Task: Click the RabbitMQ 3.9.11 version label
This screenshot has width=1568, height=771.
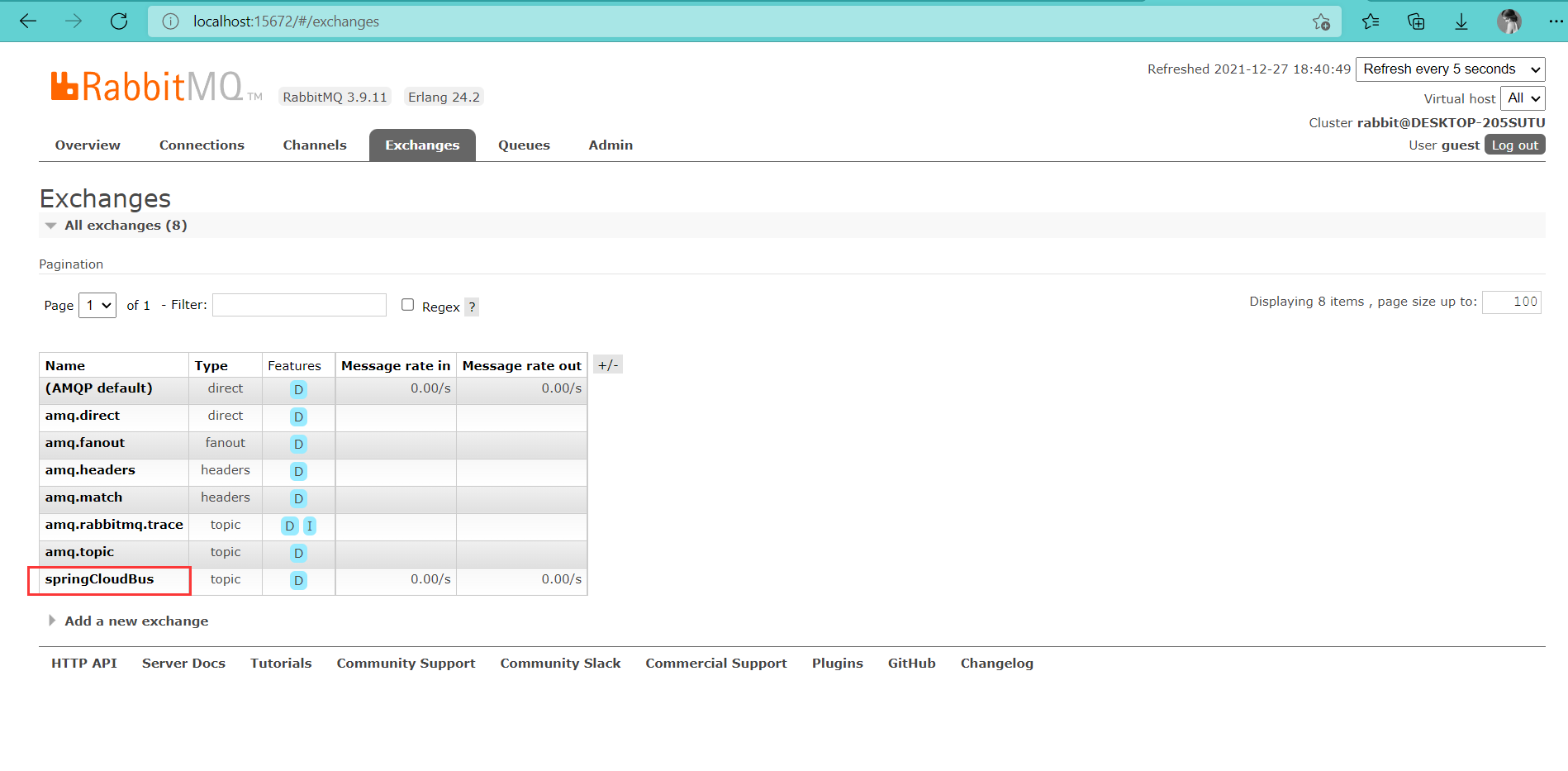Action: pyautogui.click(x=335, y=97)
